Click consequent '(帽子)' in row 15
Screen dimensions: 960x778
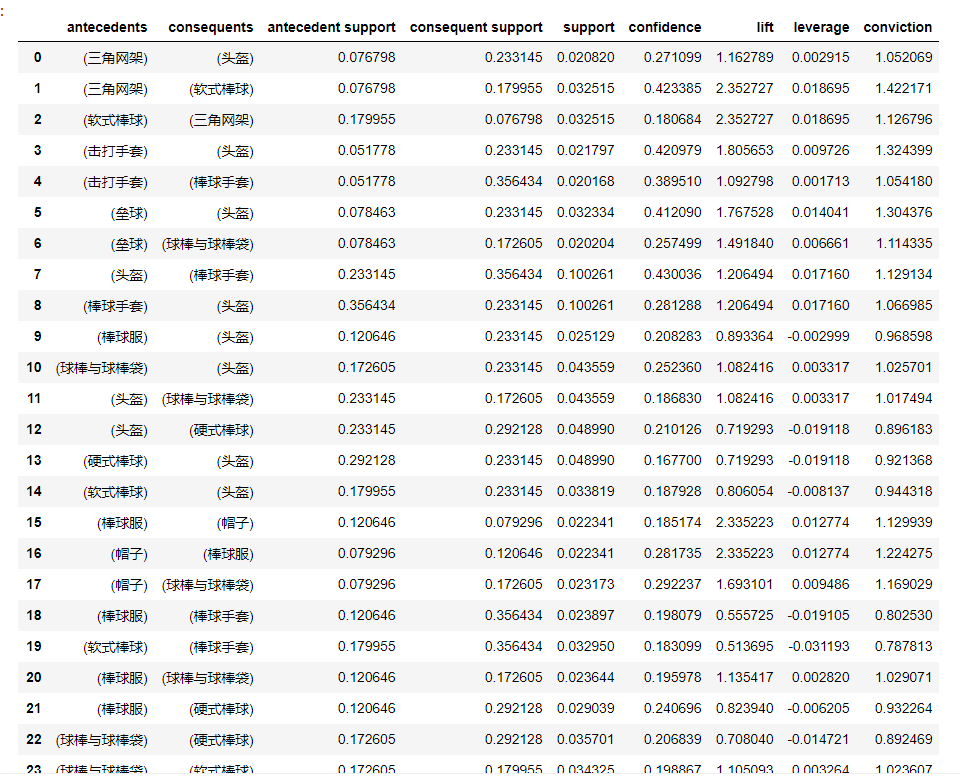[x=235, y=523]
